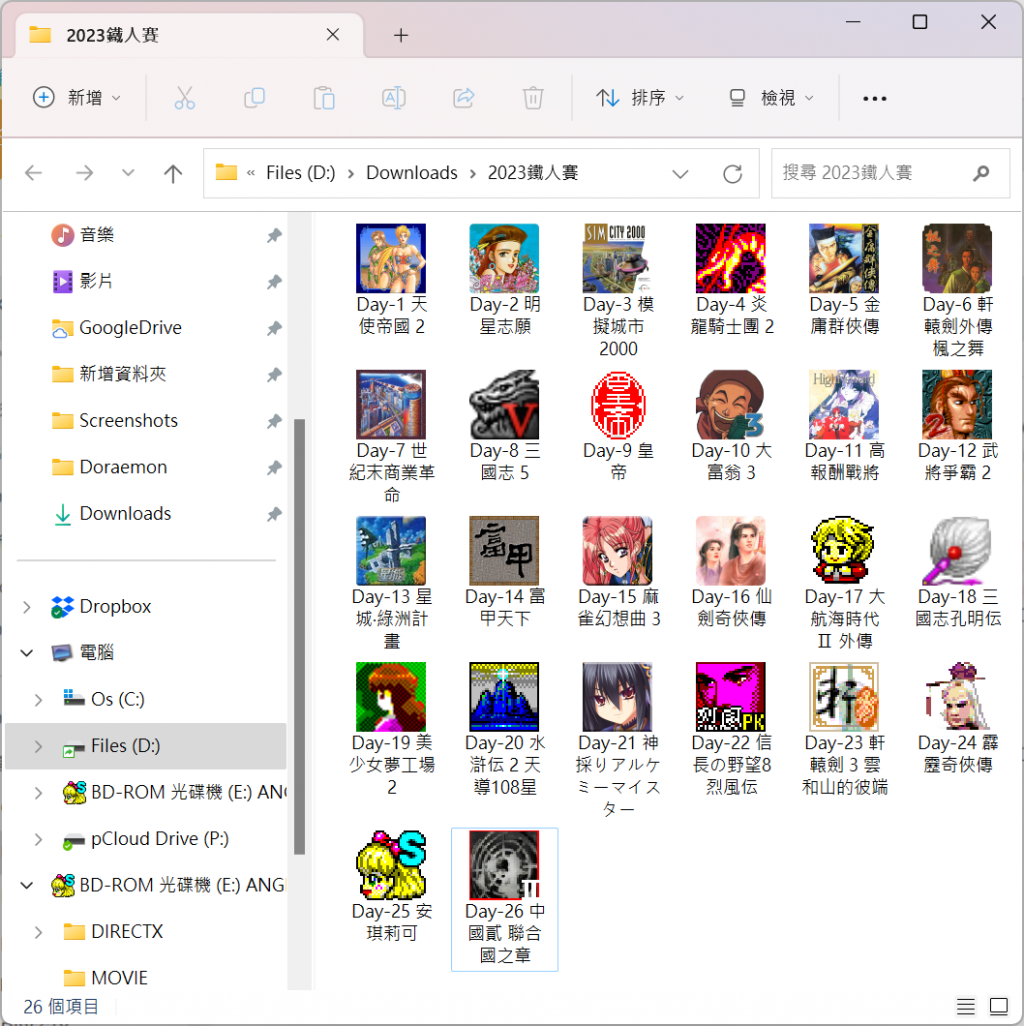Collapse the 電腦 tree node
Image resolution: width=1024 pixels, height=1026 pixels.
[x=27, y=652]
